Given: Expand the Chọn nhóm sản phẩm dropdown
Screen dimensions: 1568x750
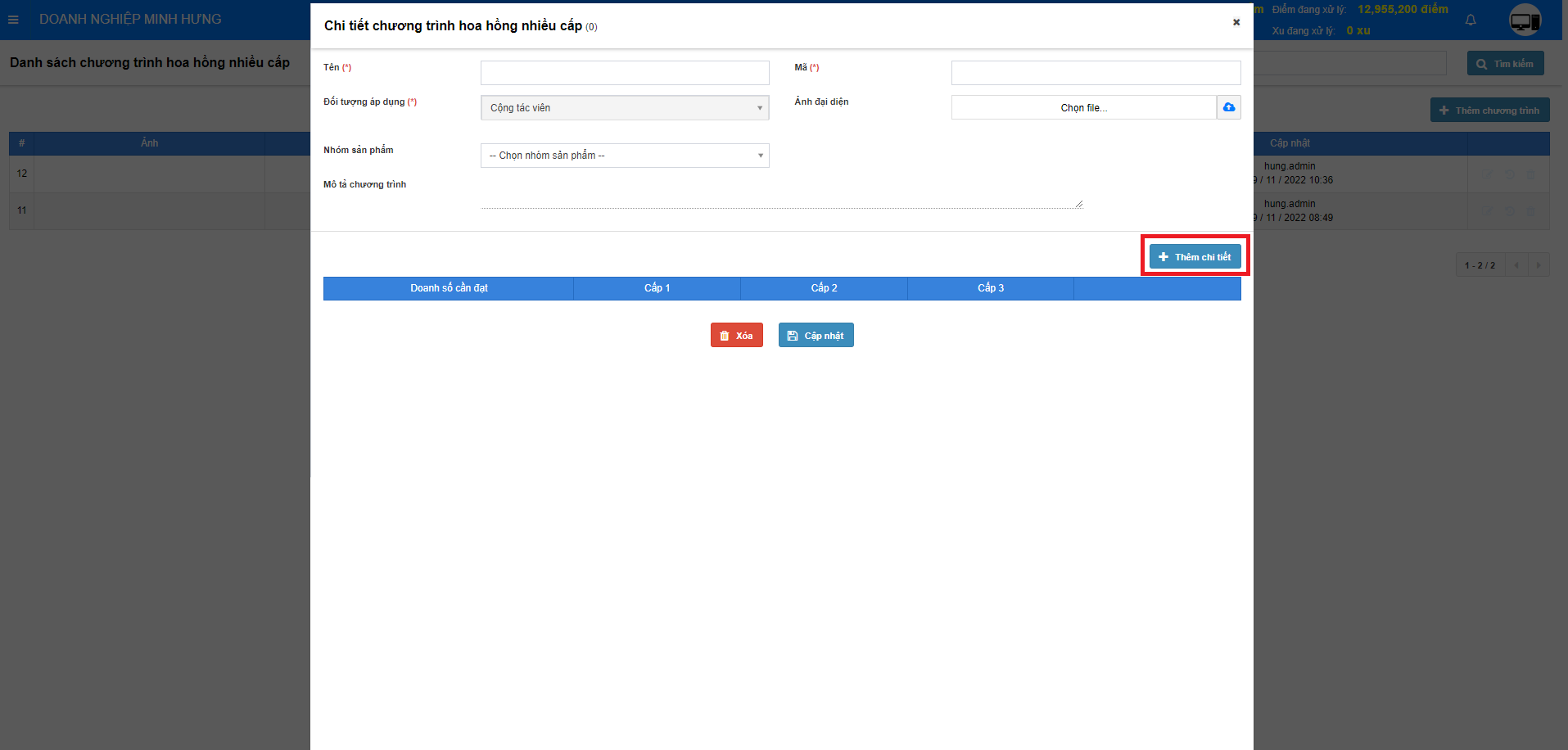Looking at the screenshot, I should [624, 156].
